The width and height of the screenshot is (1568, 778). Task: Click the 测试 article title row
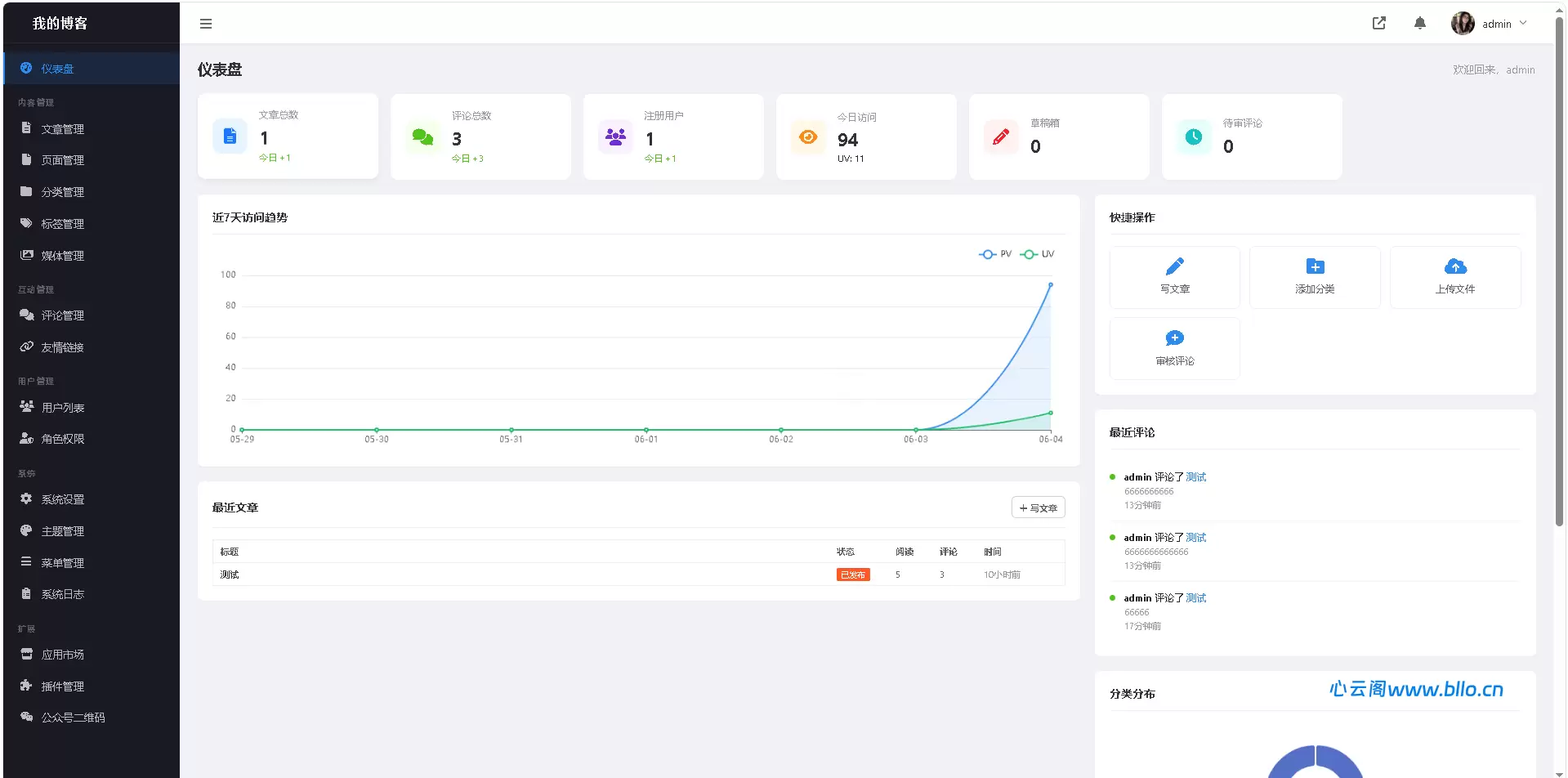(639, 575)
